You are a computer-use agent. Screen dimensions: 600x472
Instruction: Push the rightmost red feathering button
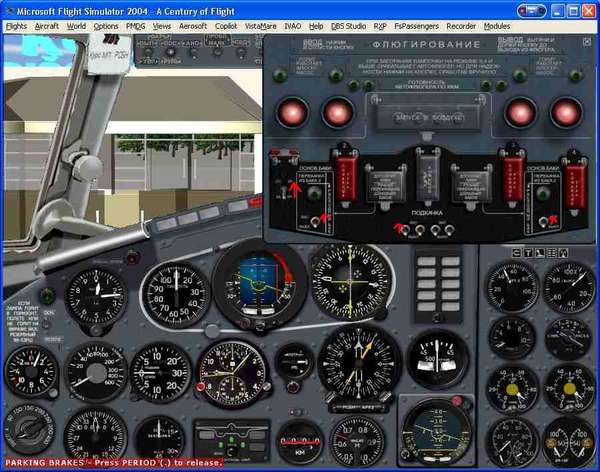click(x=566, y=112)
